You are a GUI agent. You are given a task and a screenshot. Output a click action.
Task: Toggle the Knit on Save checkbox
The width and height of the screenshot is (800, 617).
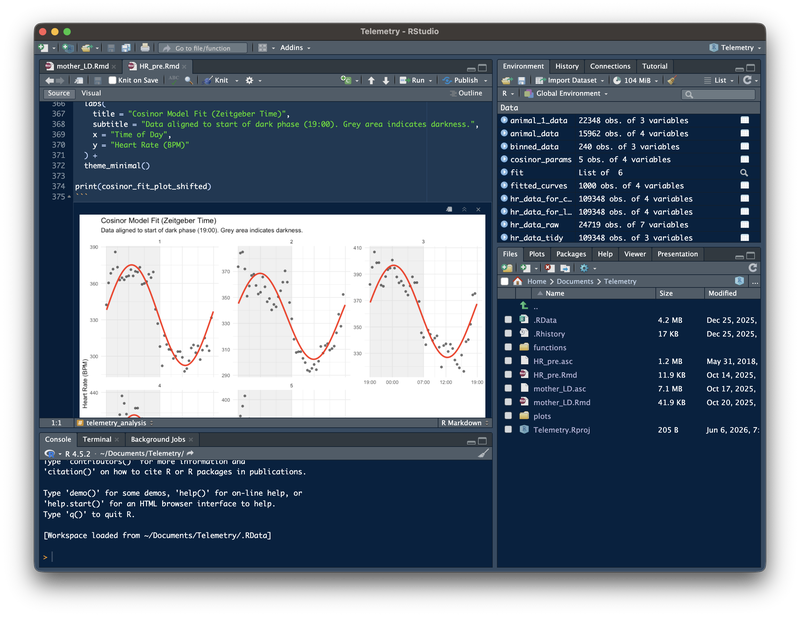113,80
